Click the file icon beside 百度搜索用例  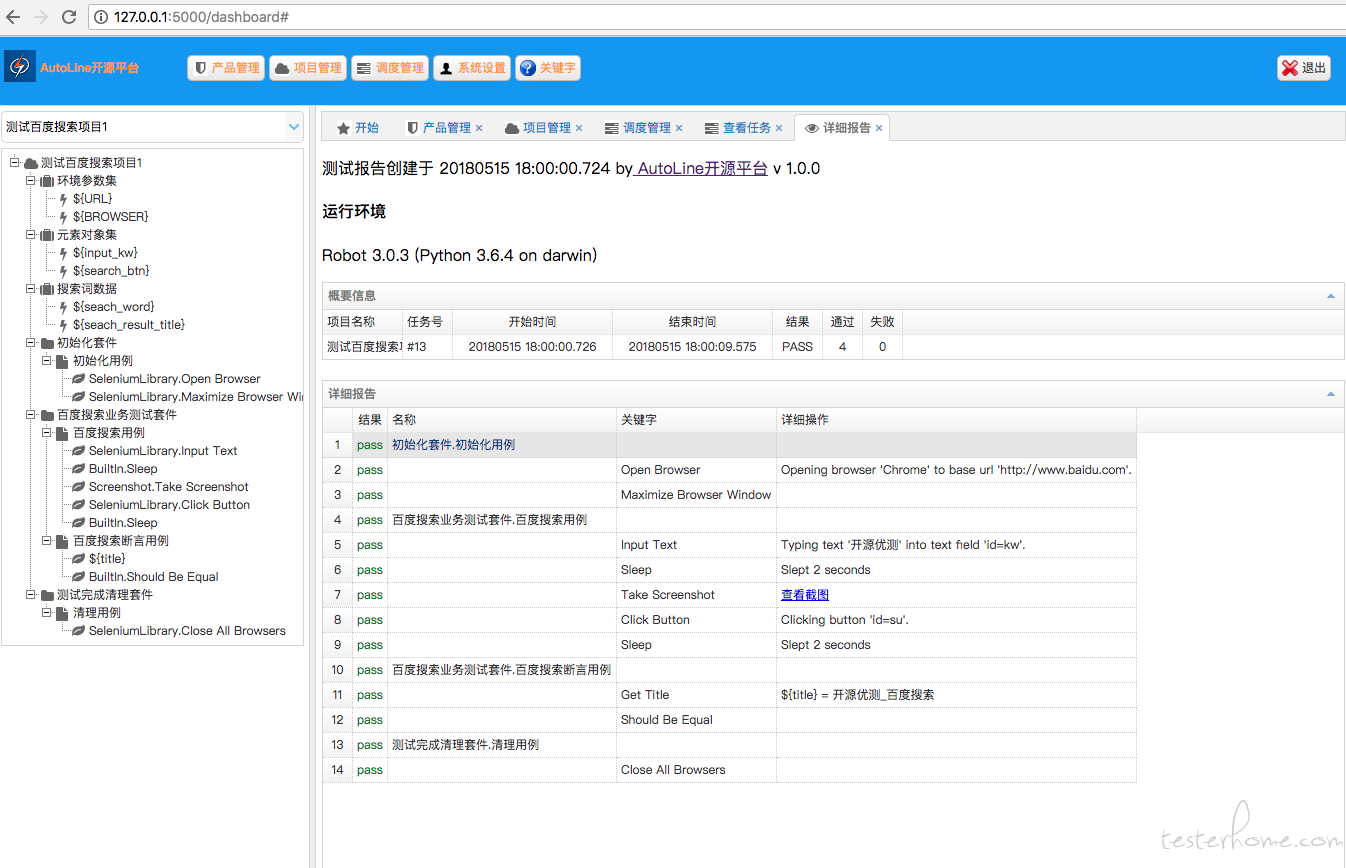(62, 433)
